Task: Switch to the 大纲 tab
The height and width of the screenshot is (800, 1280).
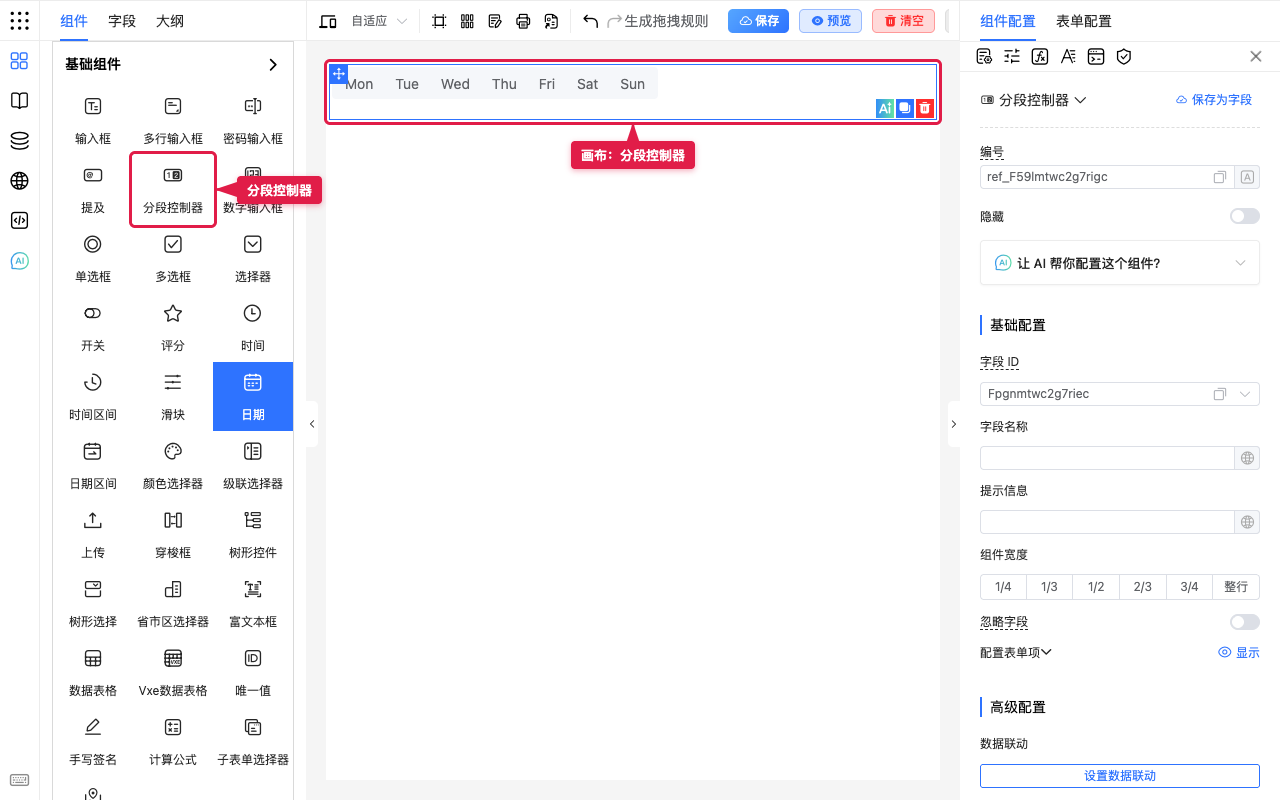Action: click(170, 21)
